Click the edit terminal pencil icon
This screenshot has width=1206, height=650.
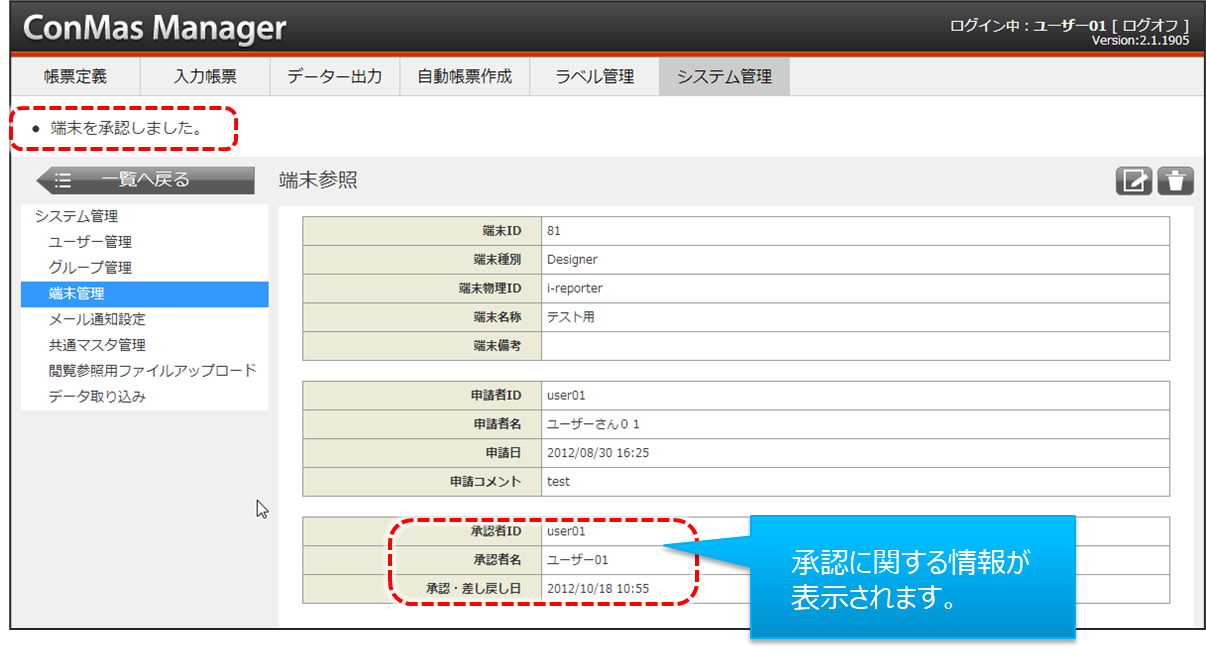click(1134, 181)
